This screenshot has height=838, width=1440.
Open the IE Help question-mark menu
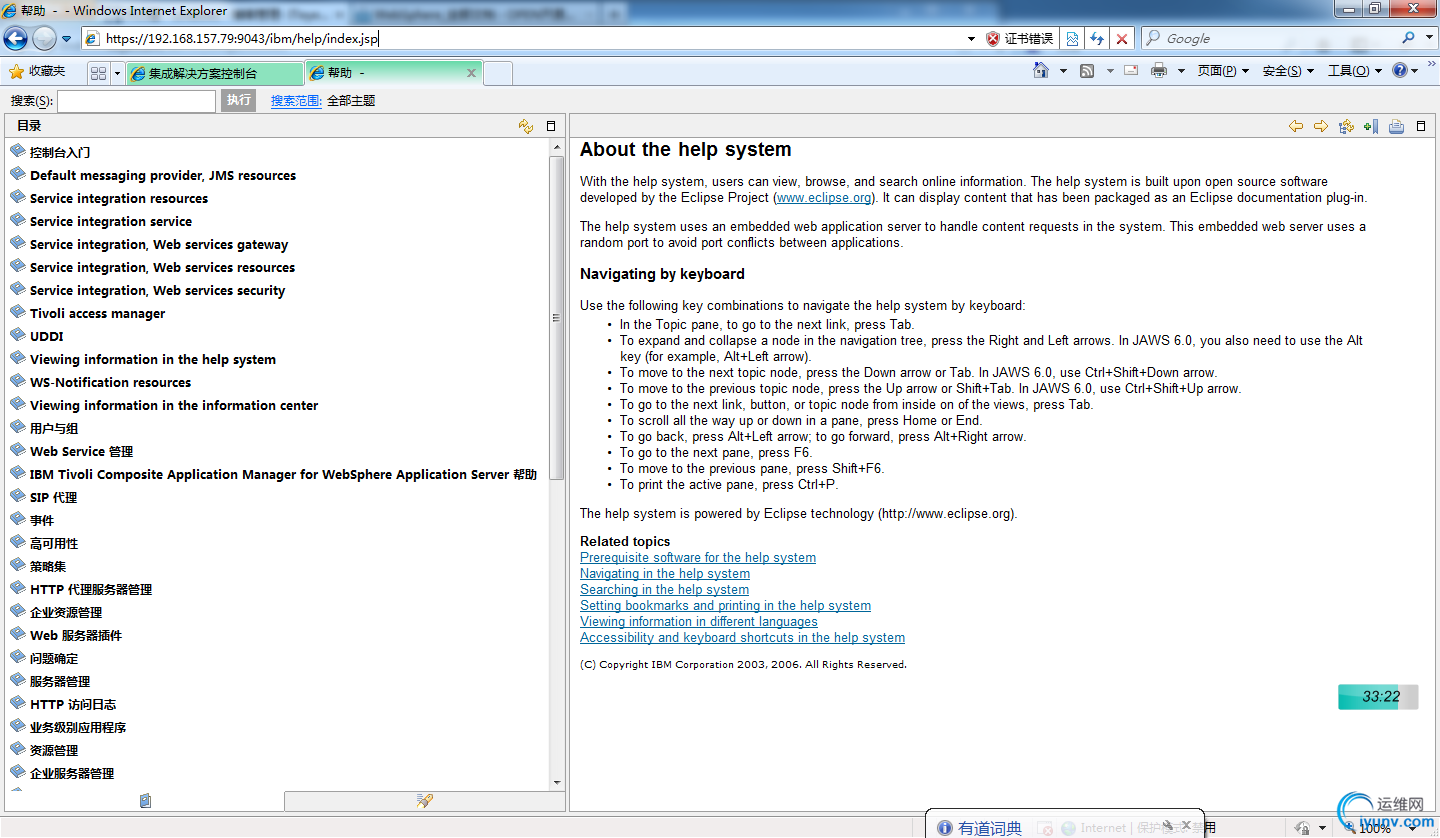[x=1405, y=71]
